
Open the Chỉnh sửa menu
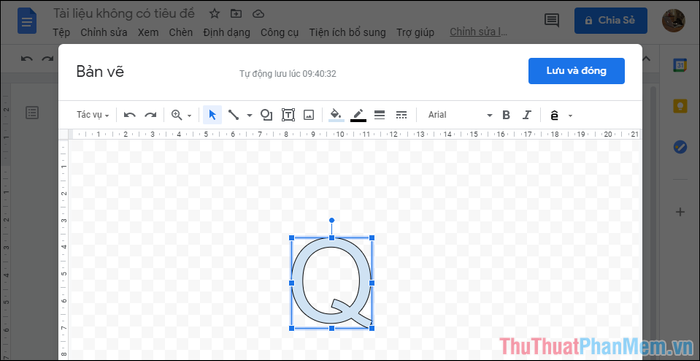click(104, 33)
